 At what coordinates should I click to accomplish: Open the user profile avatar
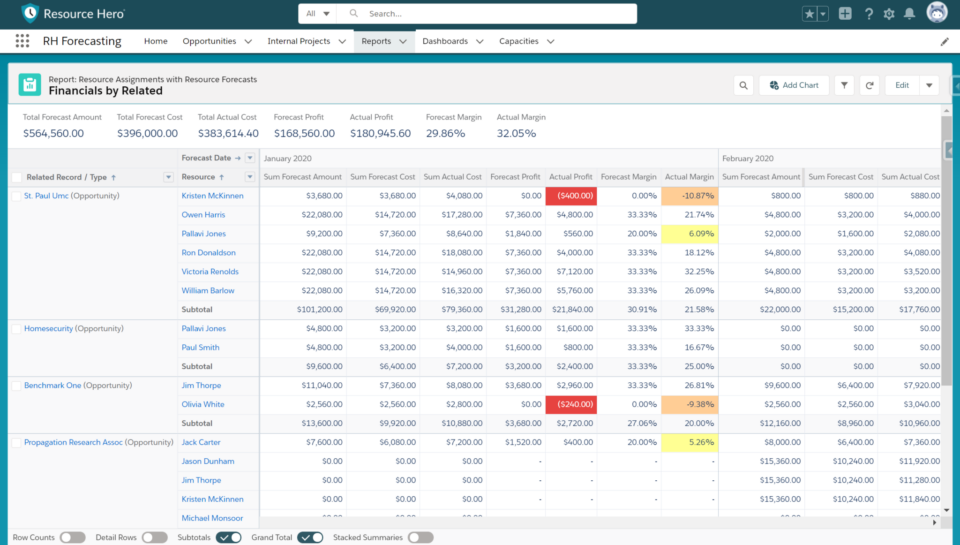coord(937,12)
